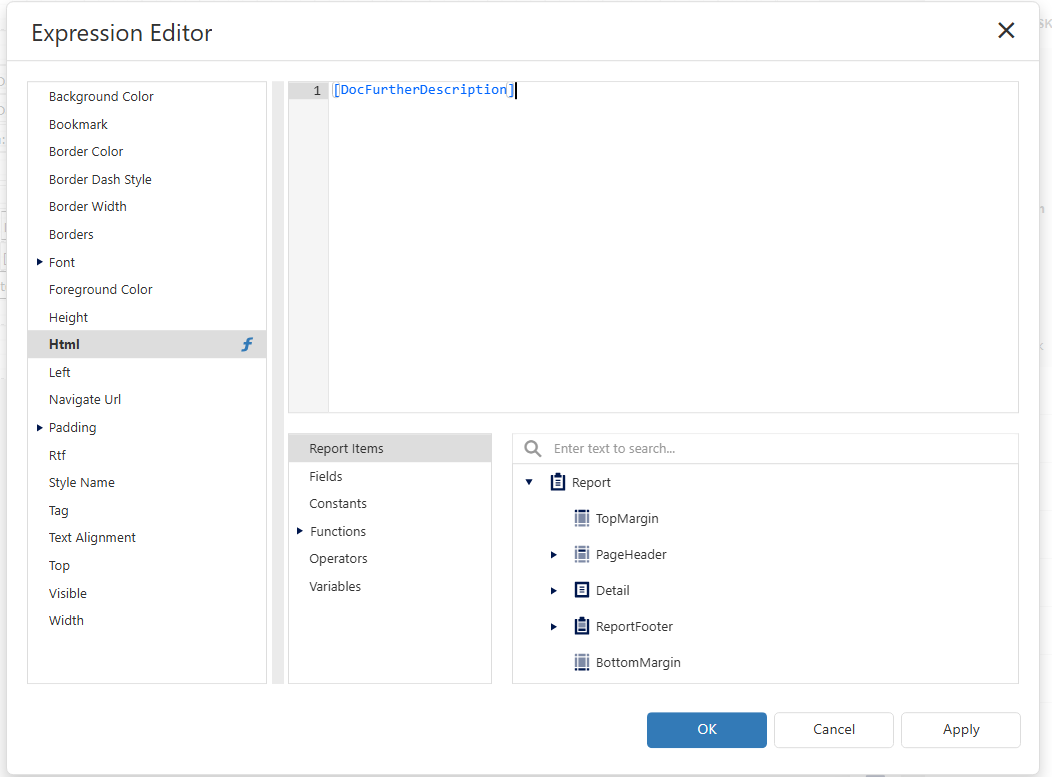This screenshot has height=777, width=1052.
Task: Click the search magnifier icon
Action: [533, 448]
